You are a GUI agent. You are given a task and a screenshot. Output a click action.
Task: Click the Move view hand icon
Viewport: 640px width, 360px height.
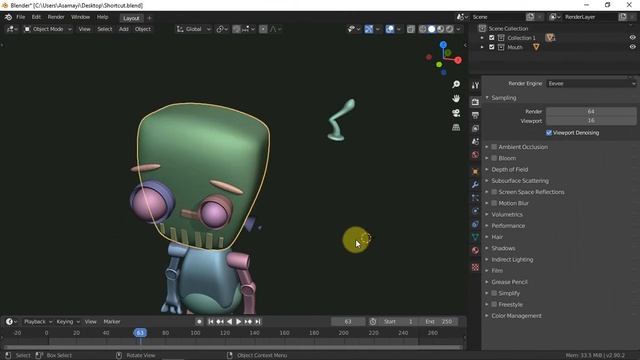456,98
